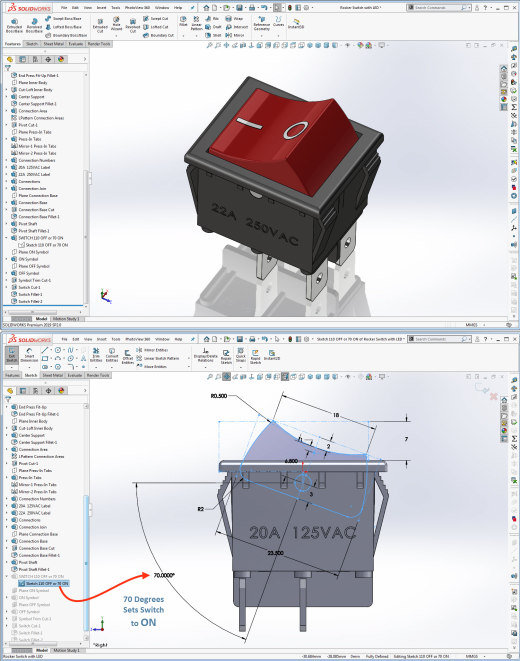Screen dimensions: 520x661
Task: Select the Convert Entities tool
Action: click(112, 355)
